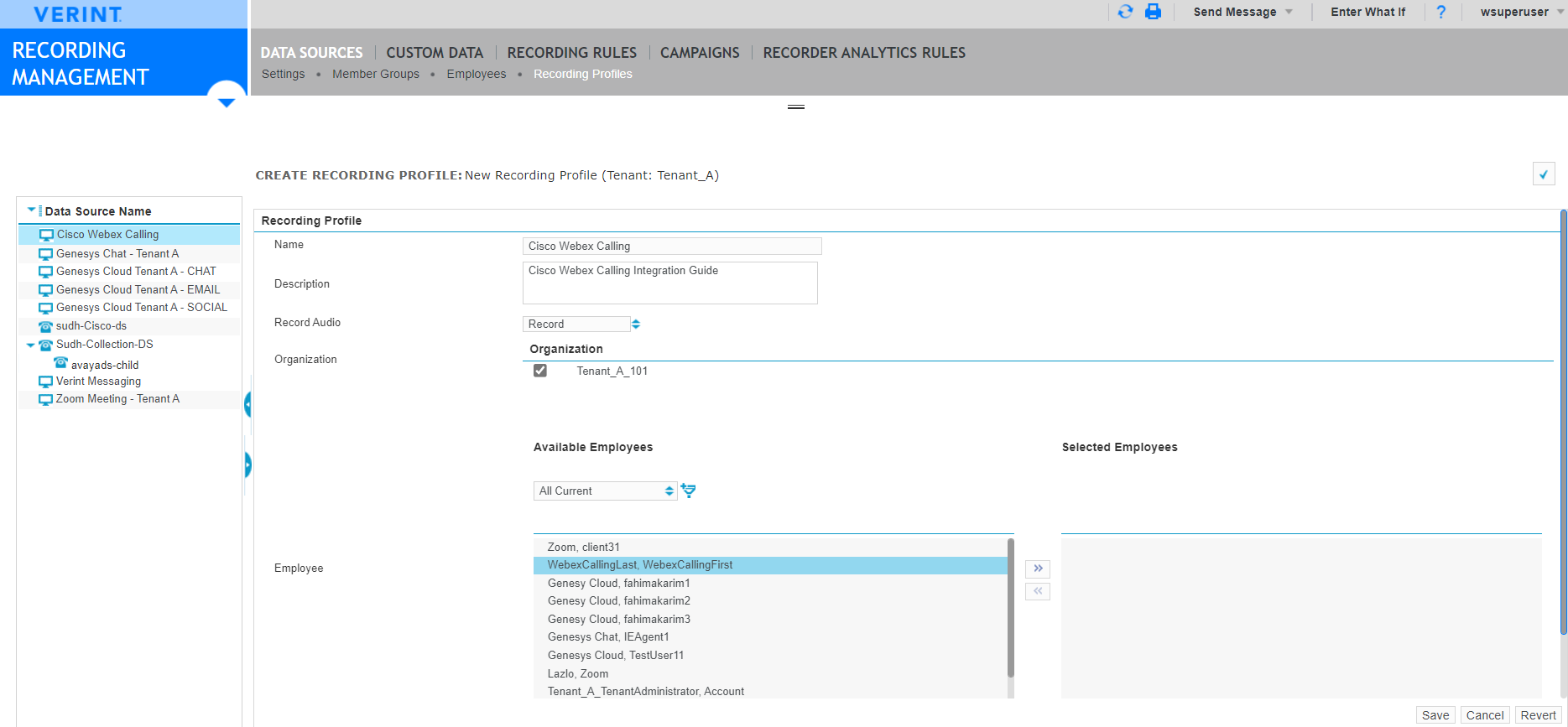Viewport: 1568px width, 727px height.
Task: Click the refresh icon in top bar
Action: [x=1125, y=12]
